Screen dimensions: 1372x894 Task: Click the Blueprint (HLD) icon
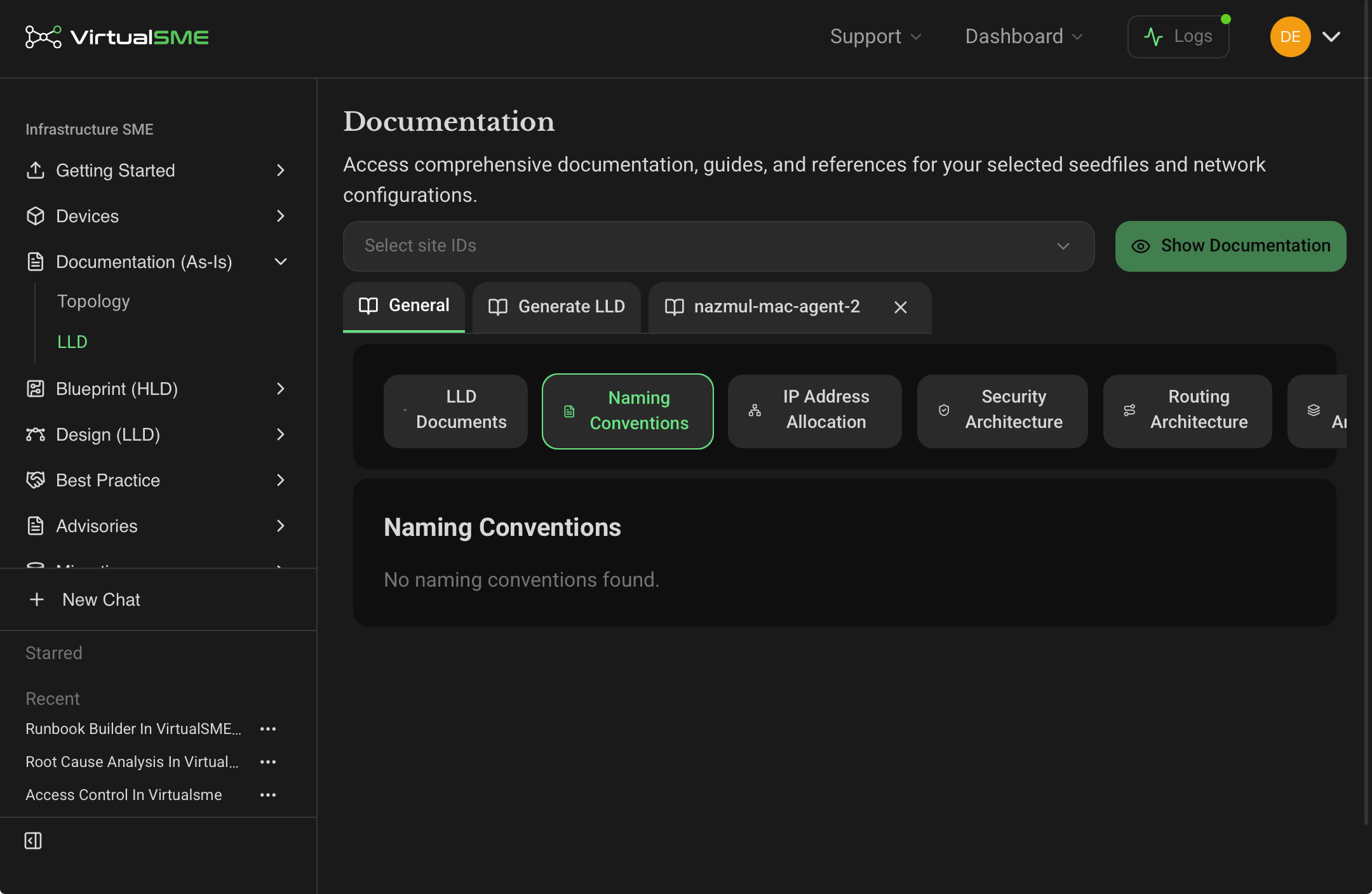click(x=36, y=389)
